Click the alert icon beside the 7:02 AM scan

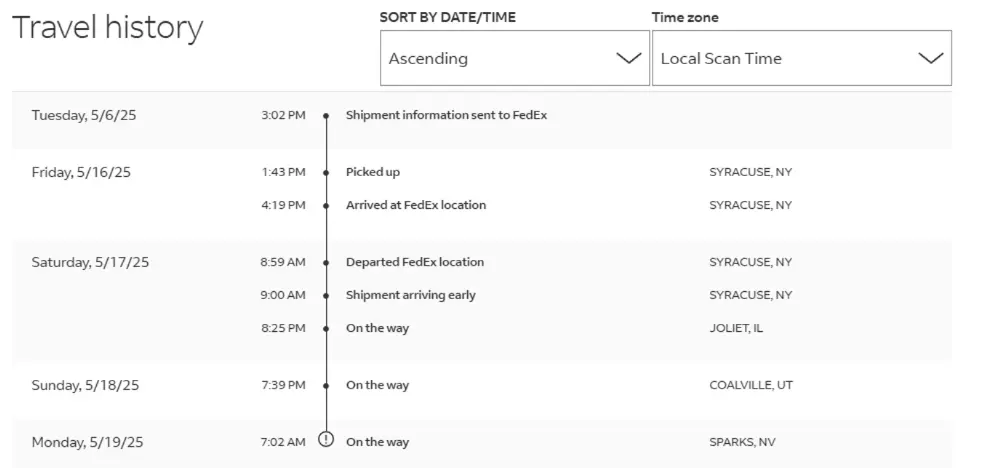coord(325,441)
